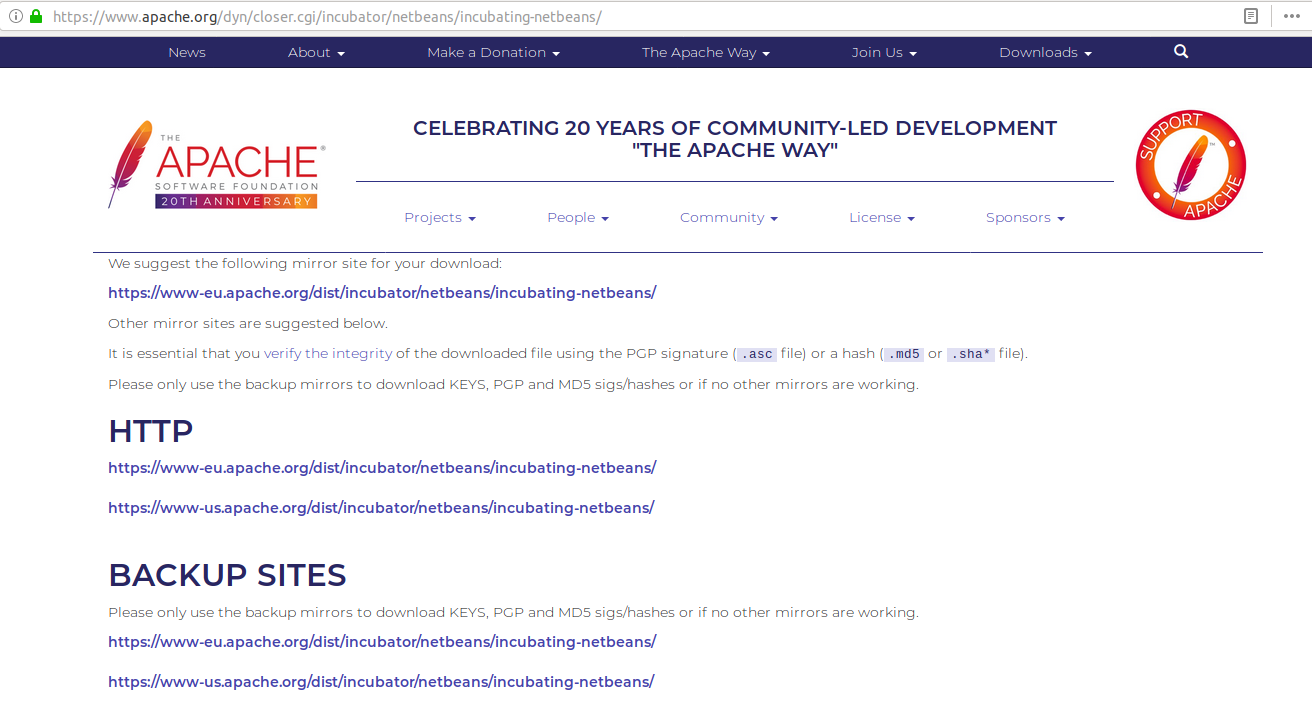1312x712 pixels.
Task: Click the .md5 code label
Action: click(x=903, y=354)
